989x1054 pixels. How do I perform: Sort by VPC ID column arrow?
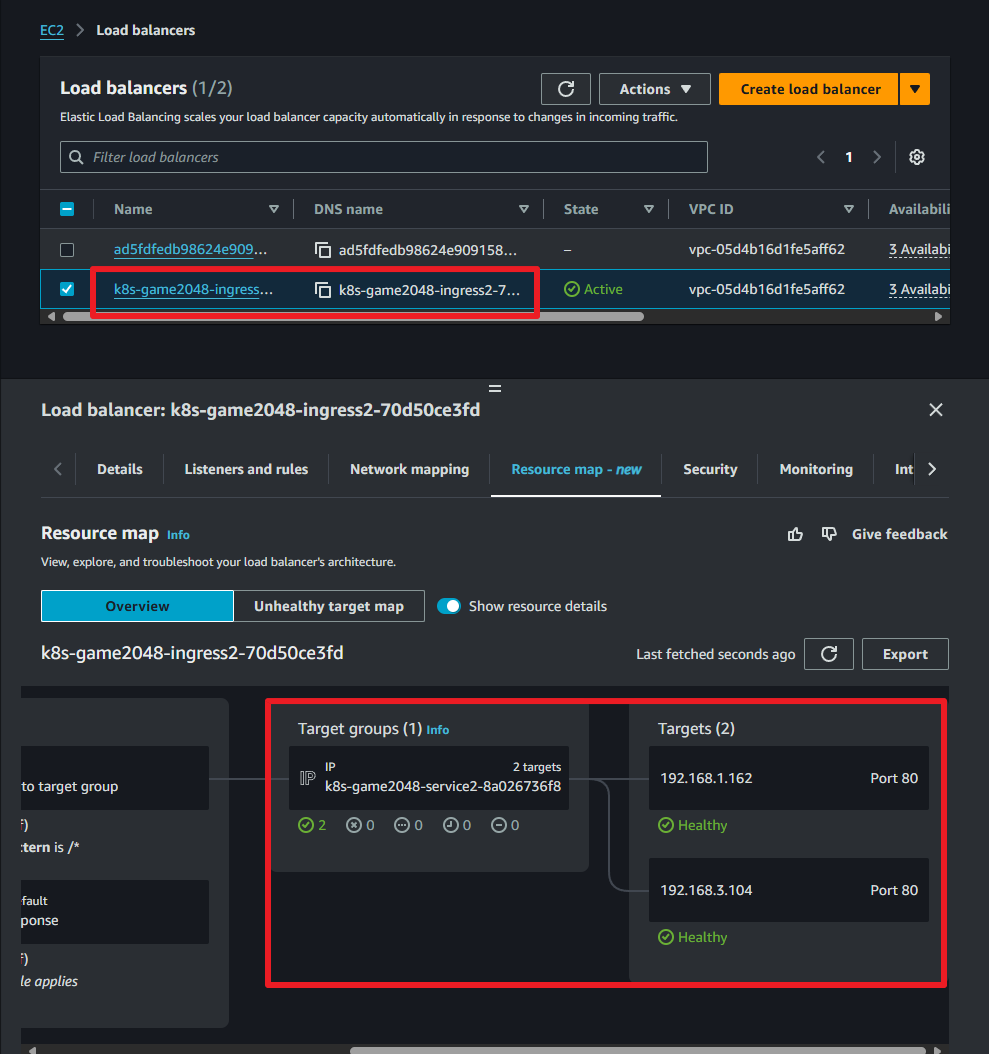[848, 210]
